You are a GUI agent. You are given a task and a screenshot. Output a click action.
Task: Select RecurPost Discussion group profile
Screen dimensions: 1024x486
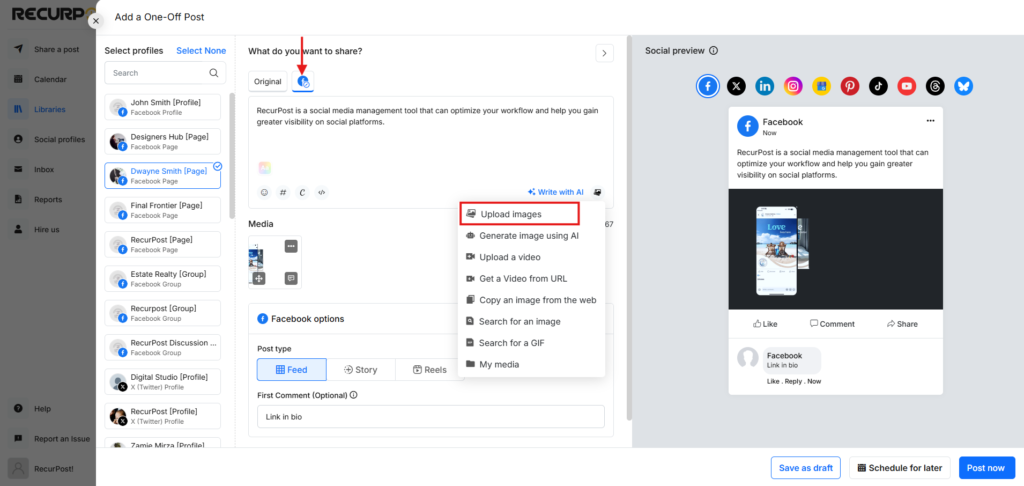[x=163, y=347]
